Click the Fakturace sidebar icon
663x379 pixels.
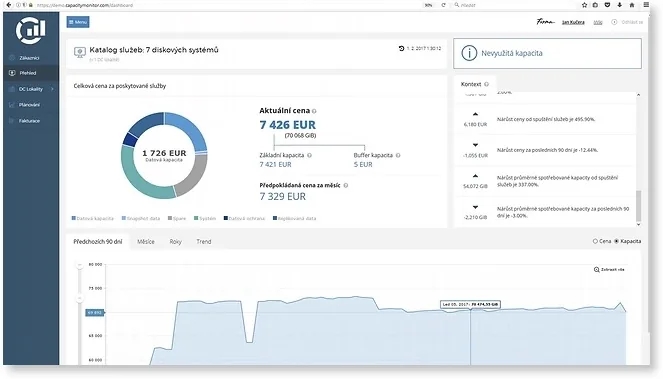pyautogui.click(x=12, y=121)
